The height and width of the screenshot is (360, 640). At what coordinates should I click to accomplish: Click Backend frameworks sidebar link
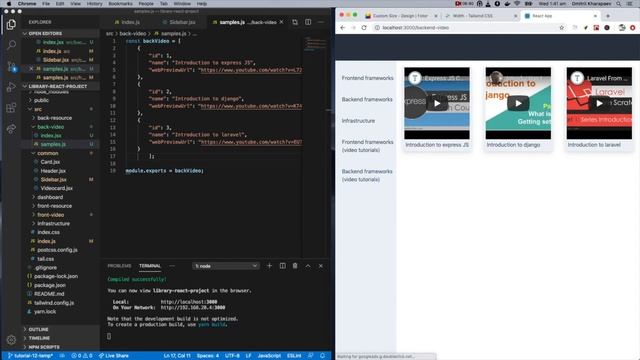click(x=367, y=100)
